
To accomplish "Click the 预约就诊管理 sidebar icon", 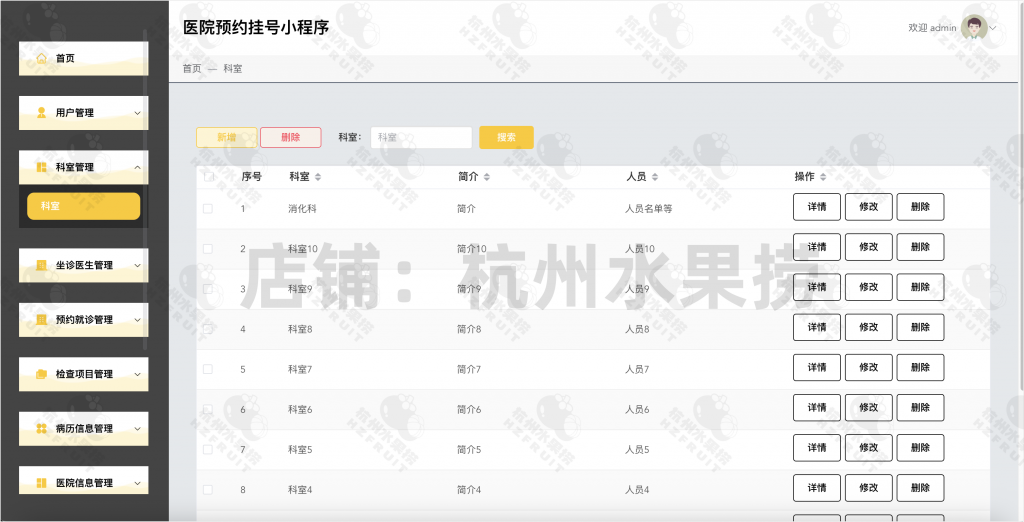I will tap(41, 319).
